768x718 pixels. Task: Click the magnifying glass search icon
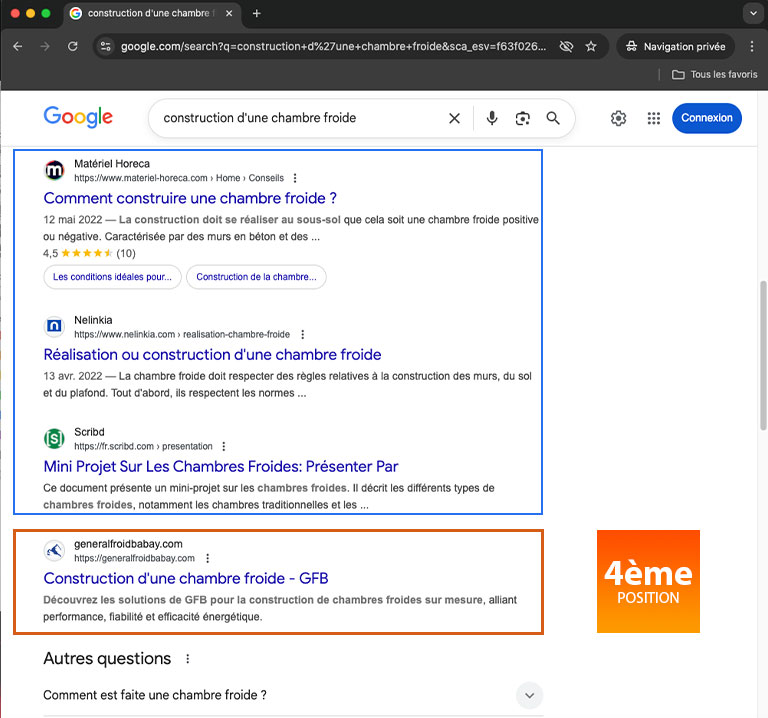pos(553,118)
